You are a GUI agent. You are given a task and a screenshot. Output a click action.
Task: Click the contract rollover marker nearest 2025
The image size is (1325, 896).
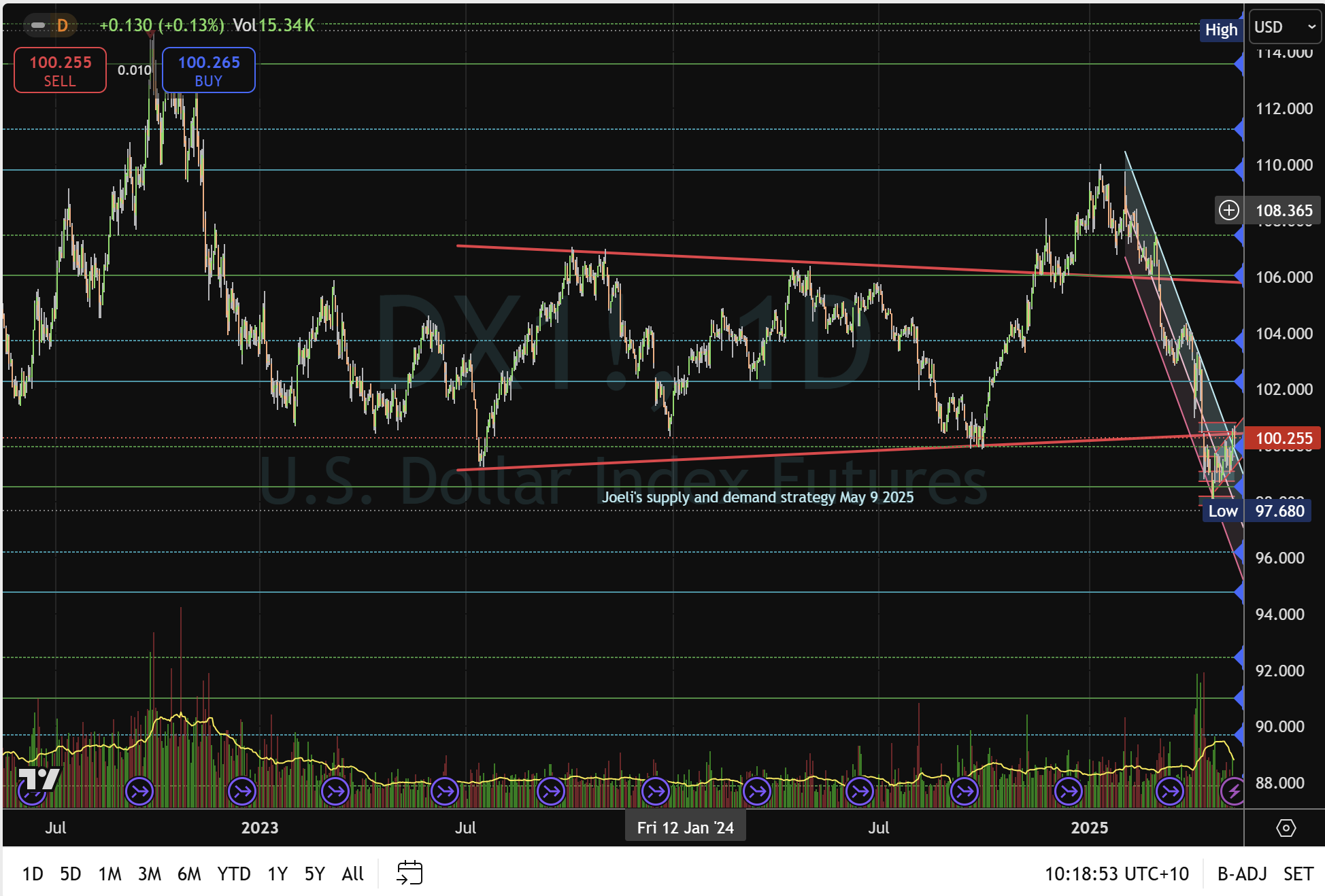(1068, 791)
